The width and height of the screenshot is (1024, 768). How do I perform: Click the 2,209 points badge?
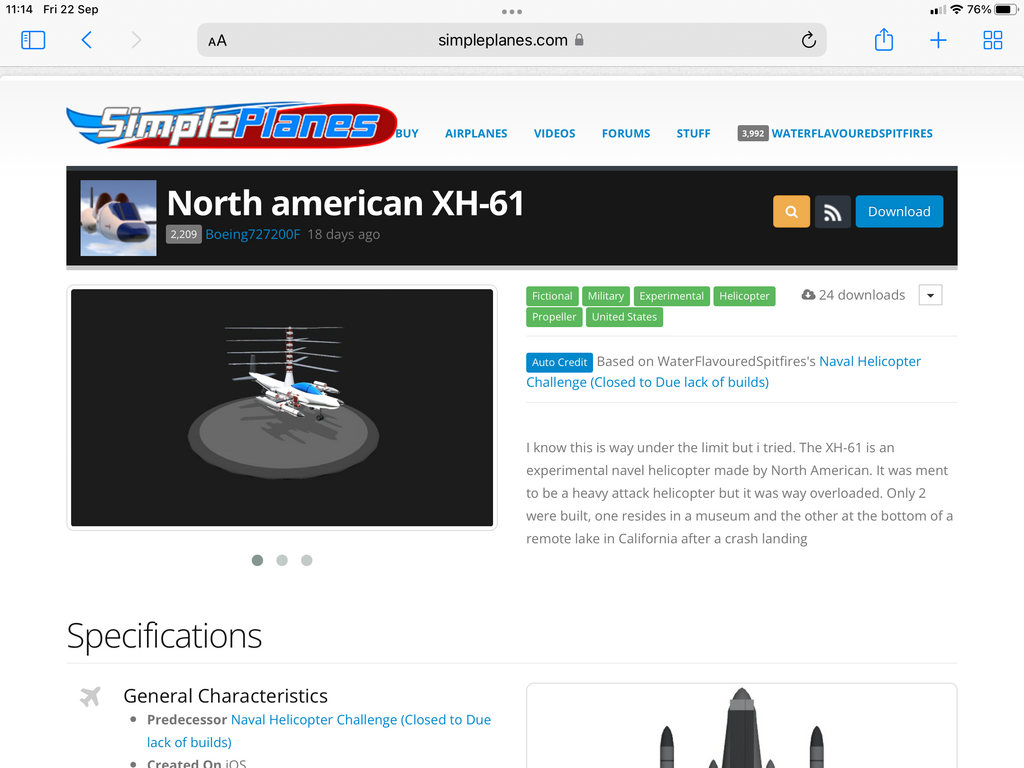(184, 234)
